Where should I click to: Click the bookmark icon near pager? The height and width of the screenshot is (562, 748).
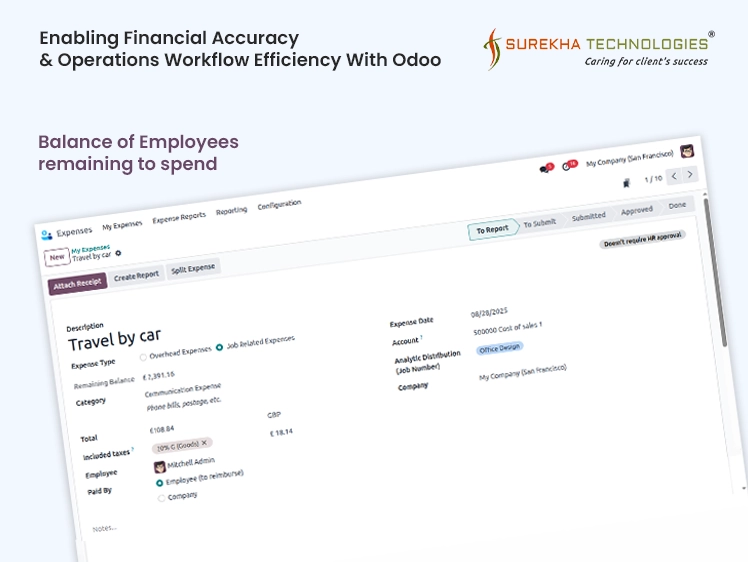pyautogui.click(x=626, y=183)
